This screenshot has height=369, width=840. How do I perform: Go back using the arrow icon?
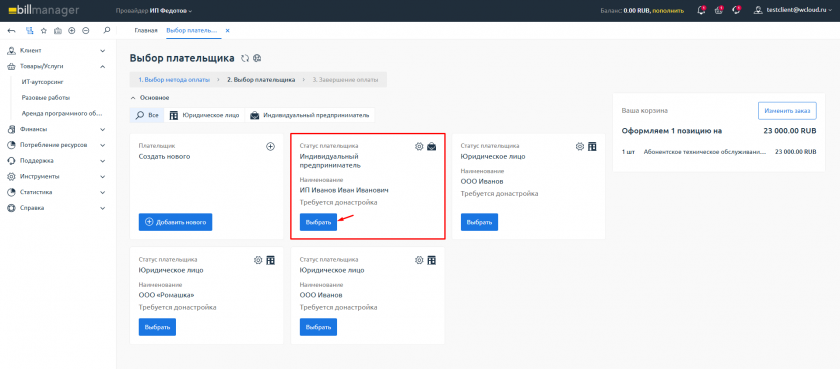pos(11,31)
